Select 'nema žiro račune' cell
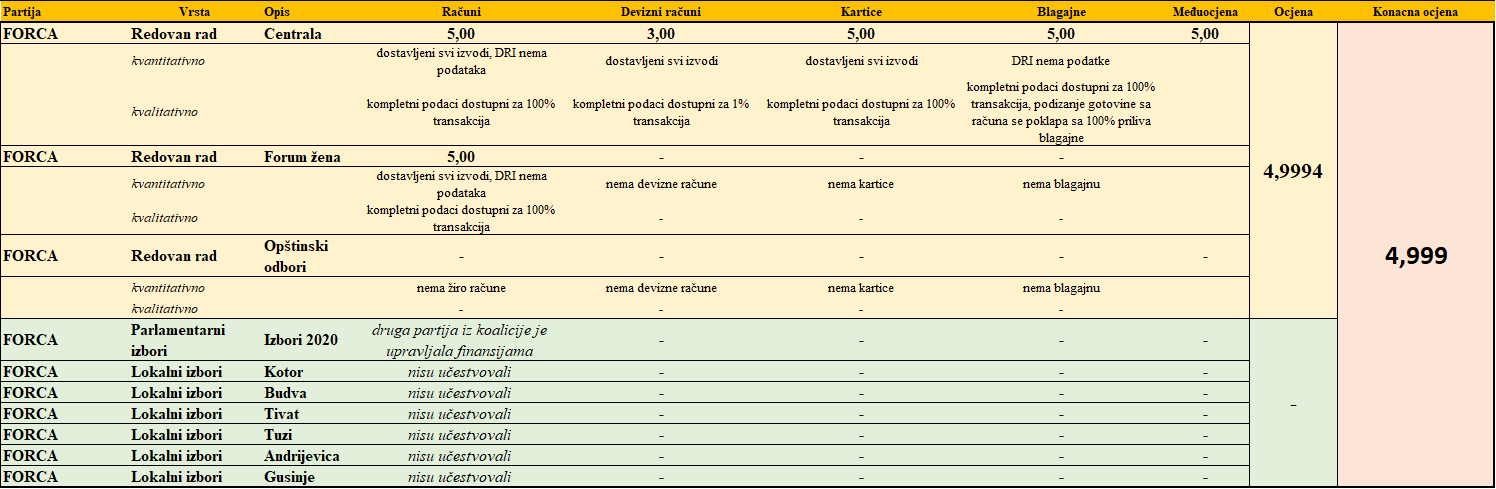Viewport: 1496px width, 489px height. coord(461,288)
